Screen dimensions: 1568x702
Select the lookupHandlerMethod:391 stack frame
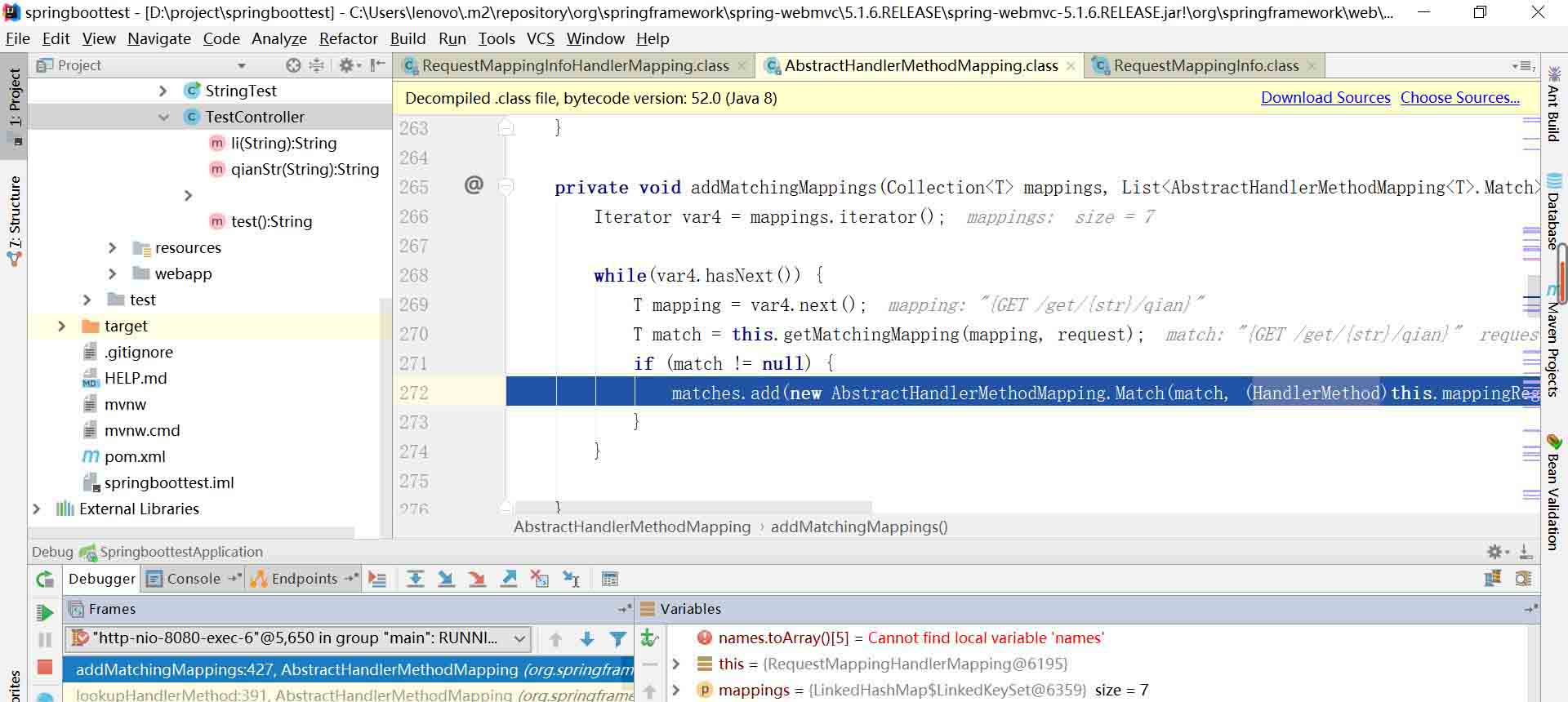[350, 695]
